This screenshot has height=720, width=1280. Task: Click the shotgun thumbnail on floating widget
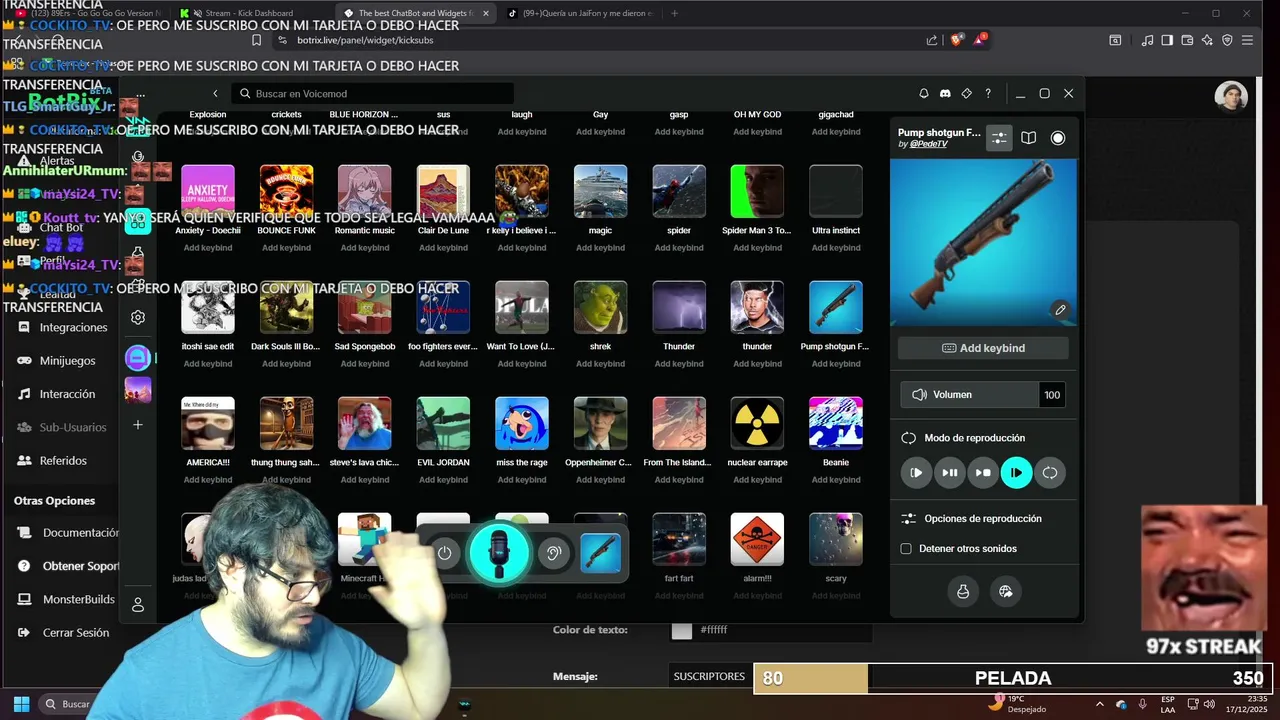[600, 553]
